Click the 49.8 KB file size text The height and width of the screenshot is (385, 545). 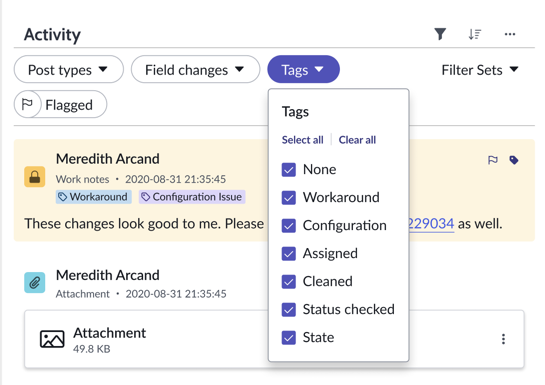point(92,349)
